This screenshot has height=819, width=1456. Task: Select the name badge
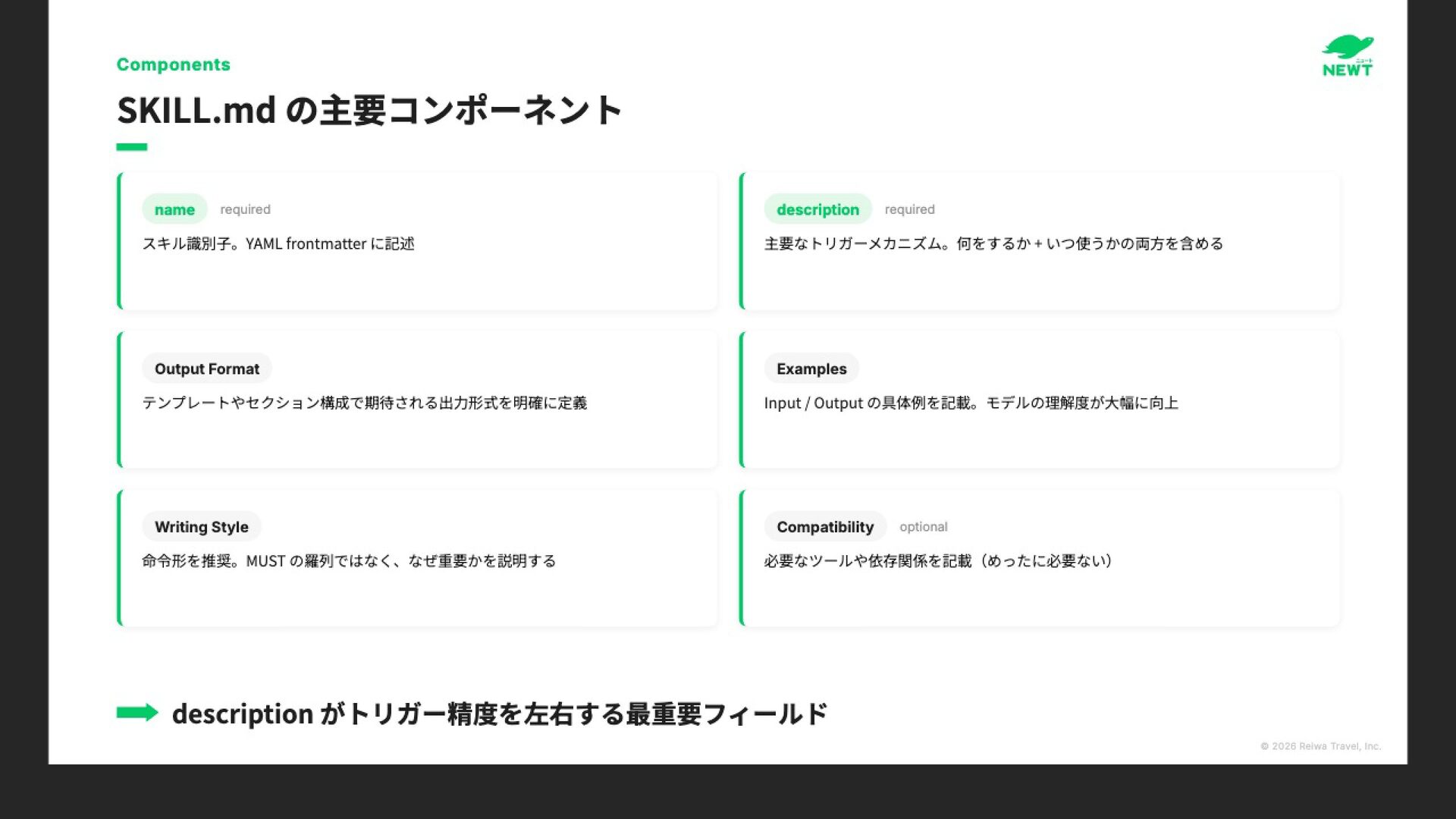pos(174,209)
